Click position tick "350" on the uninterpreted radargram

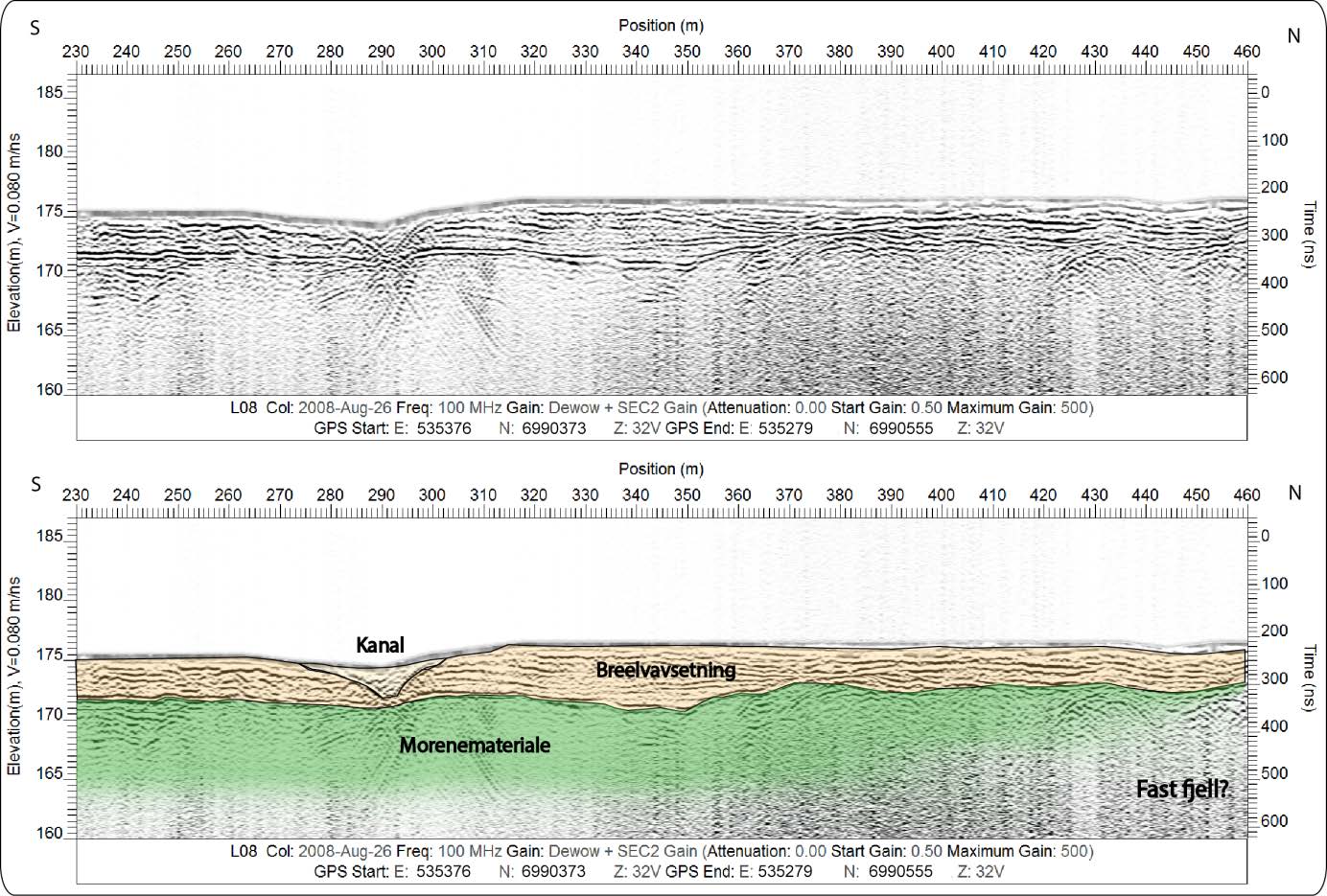[x=687, y=52]
